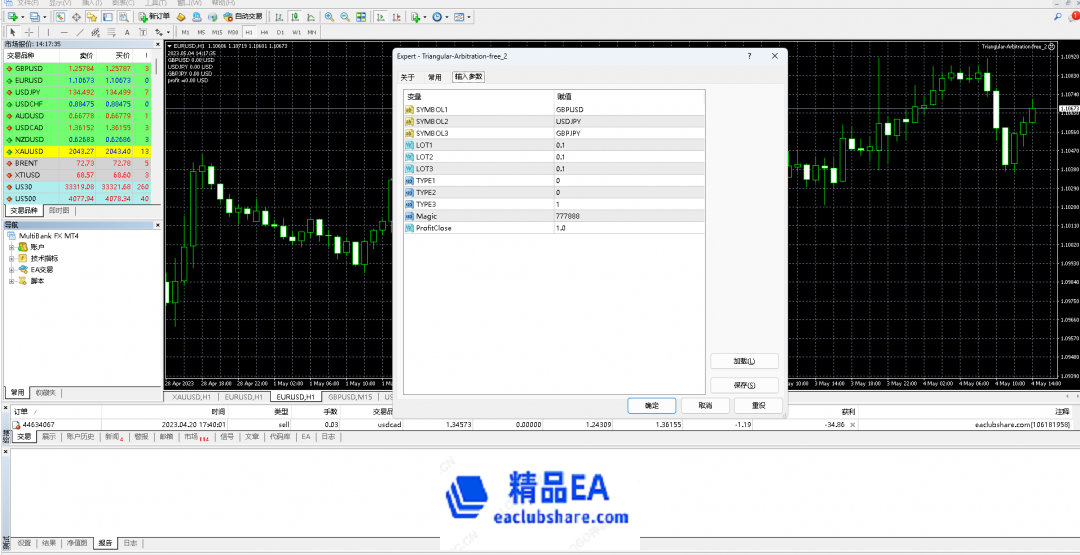Close the navigator (导航) panel
This screenshot has height=555, width=1080.
point(158,225)
